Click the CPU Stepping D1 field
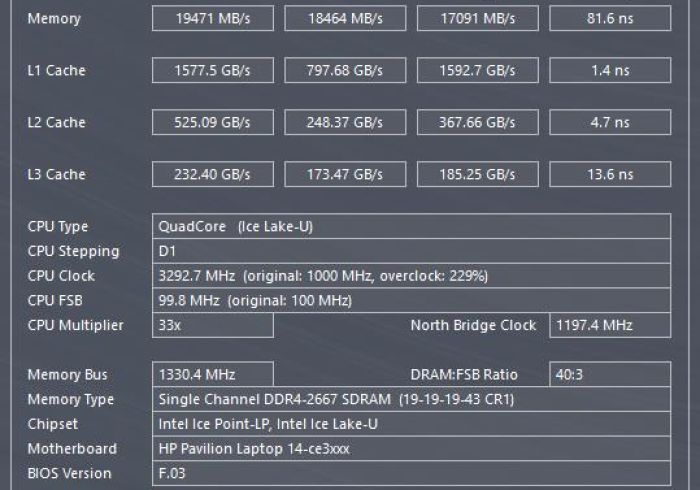700x490 pixels. (x=411, y=251)
